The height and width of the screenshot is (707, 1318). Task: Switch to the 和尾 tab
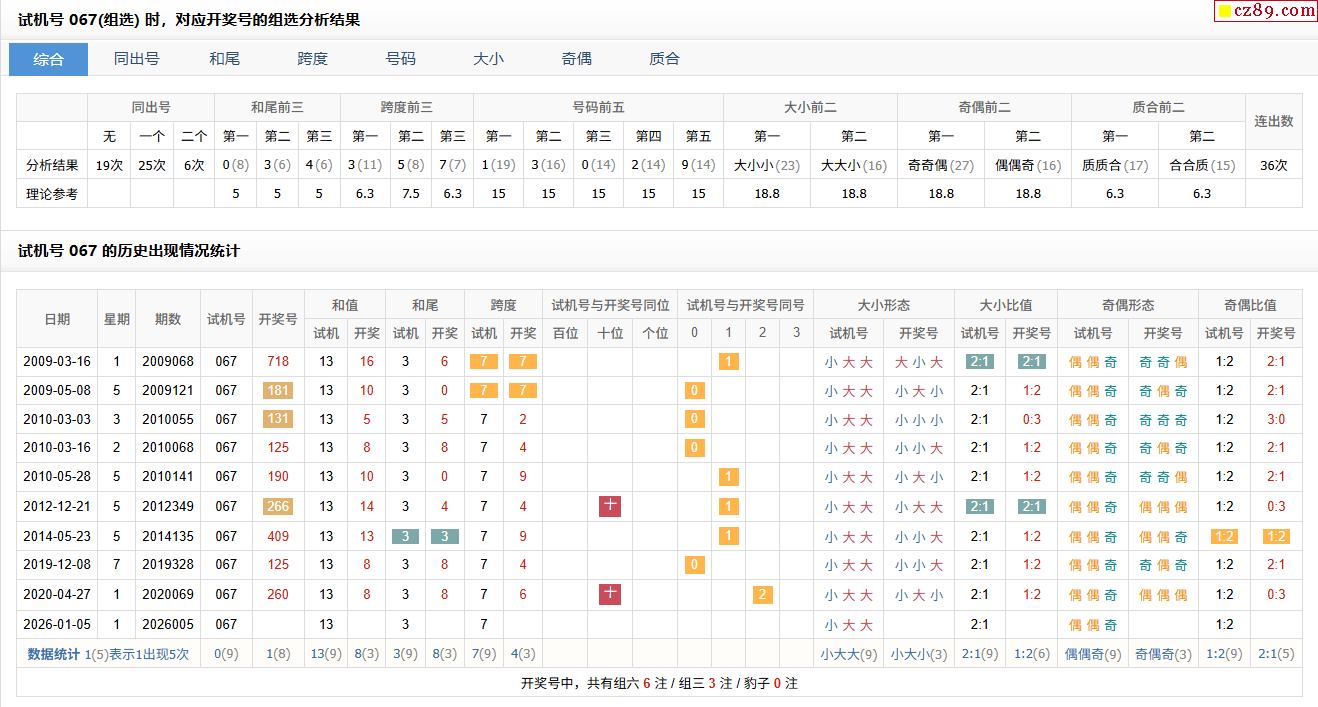click(x=224, y=59)
